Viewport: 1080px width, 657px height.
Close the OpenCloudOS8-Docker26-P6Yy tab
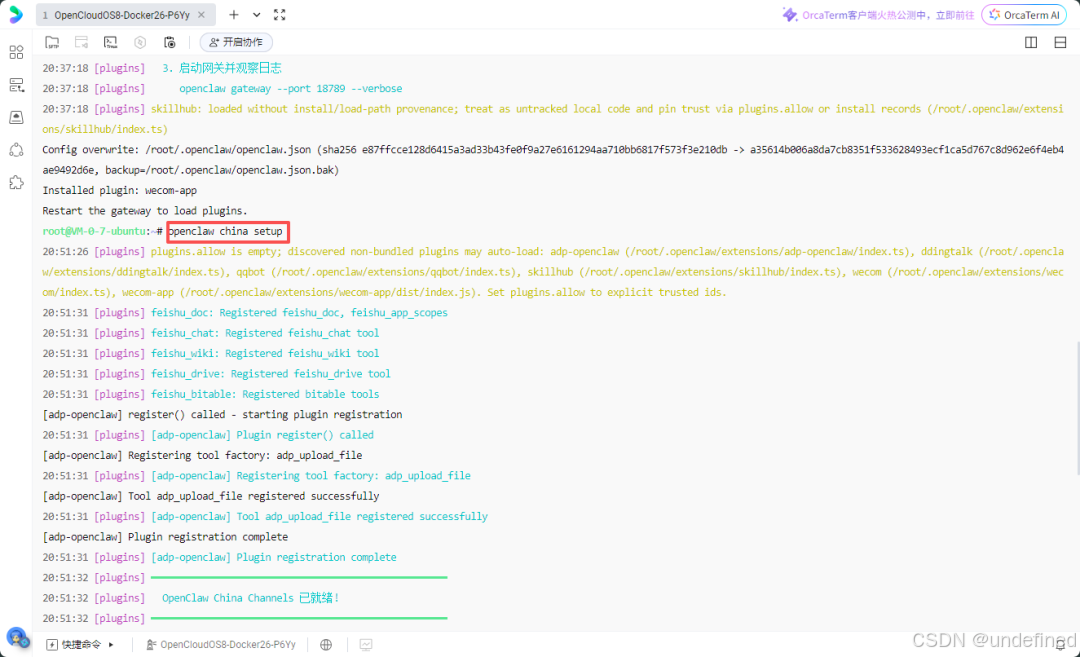point(201,14)
